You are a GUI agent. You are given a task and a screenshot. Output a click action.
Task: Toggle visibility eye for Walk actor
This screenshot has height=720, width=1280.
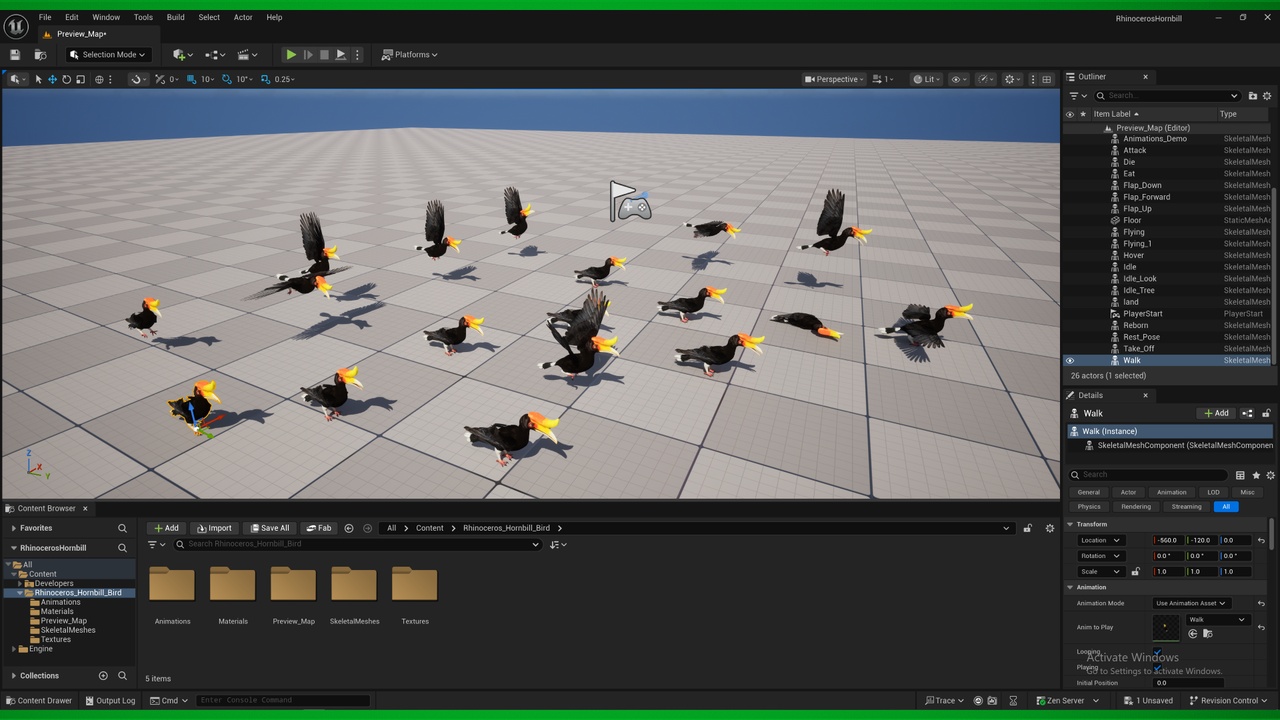tap(1070, 361)
